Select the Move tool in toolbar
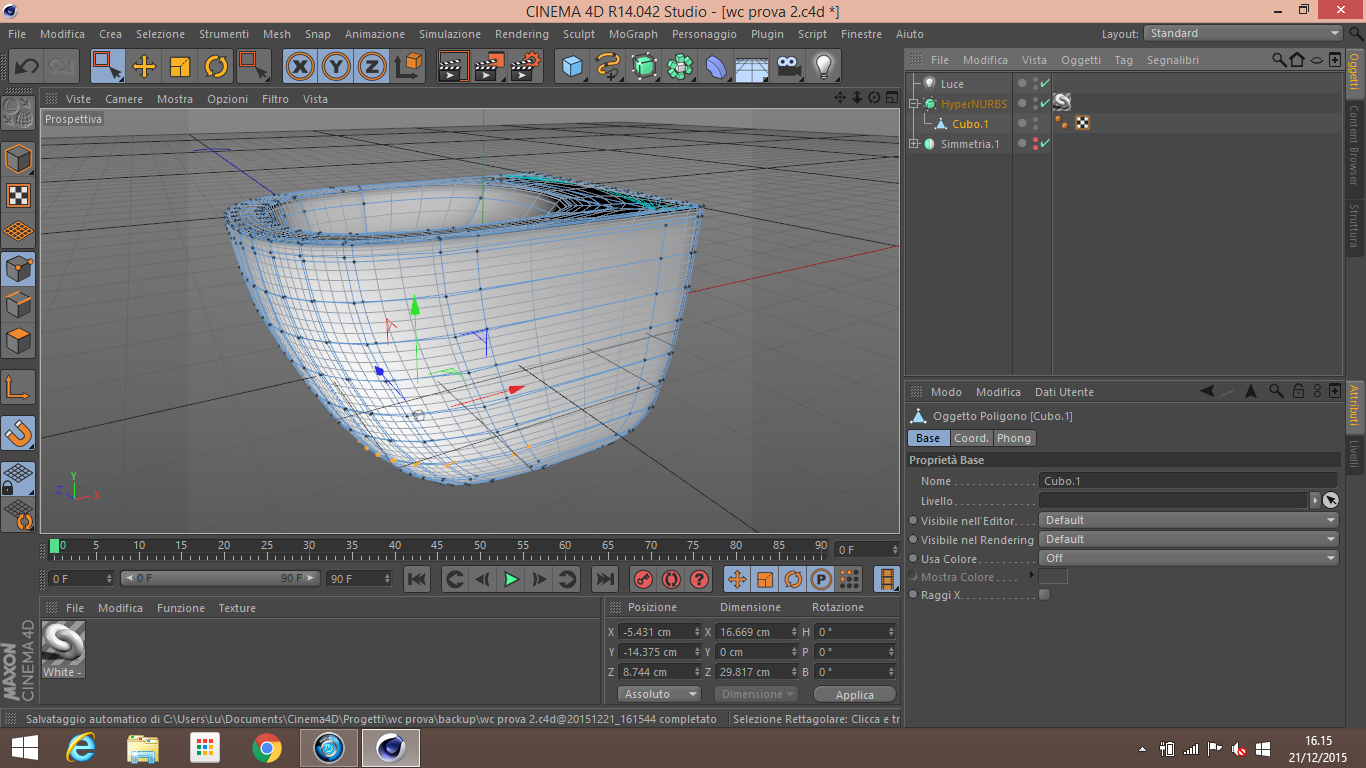Screen dimensions: 1366x768 (x=144, y=67)
